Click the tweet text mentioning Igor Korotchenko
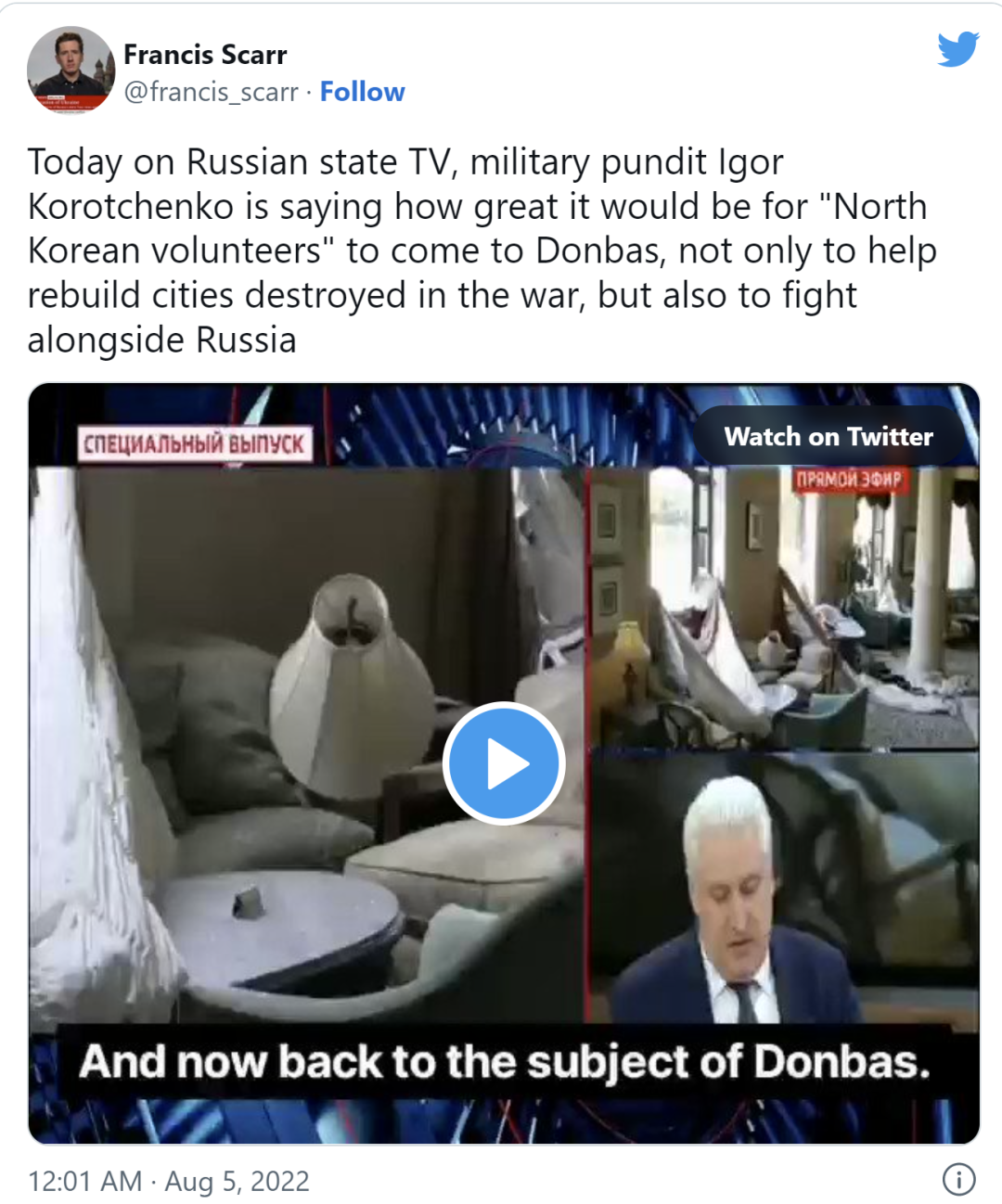Viewport: 1002px width, 1204px height. [x=482, y=250]
